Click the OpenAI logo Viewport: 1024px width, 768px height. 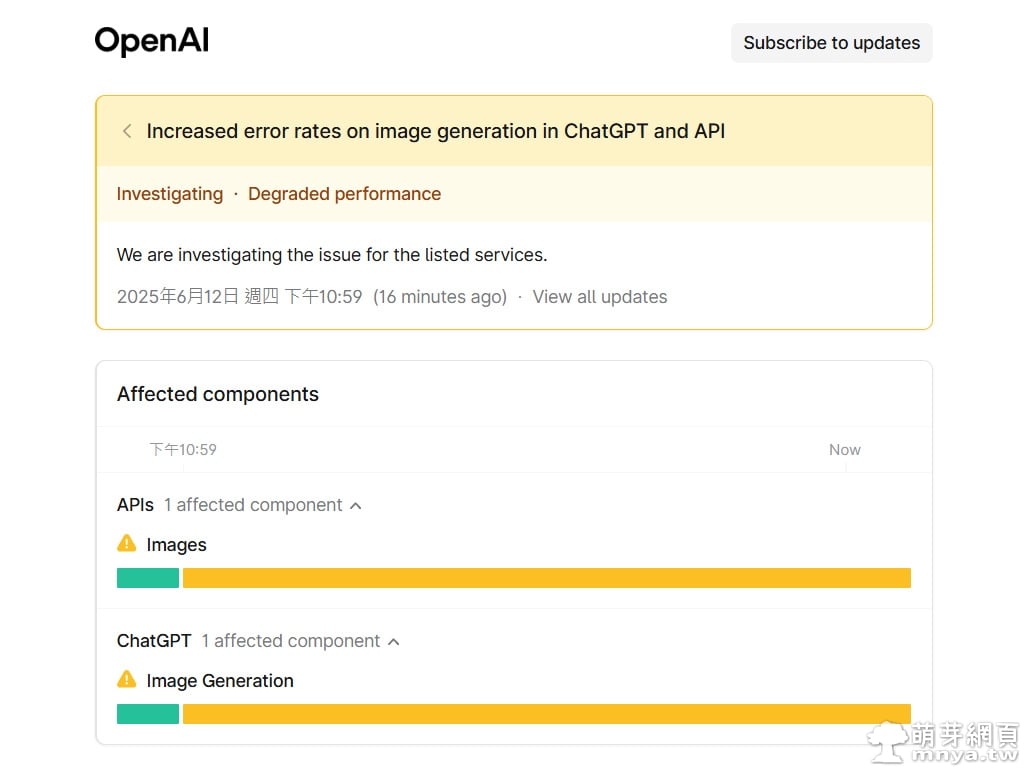pyautogui.click(x=152, y=42)
